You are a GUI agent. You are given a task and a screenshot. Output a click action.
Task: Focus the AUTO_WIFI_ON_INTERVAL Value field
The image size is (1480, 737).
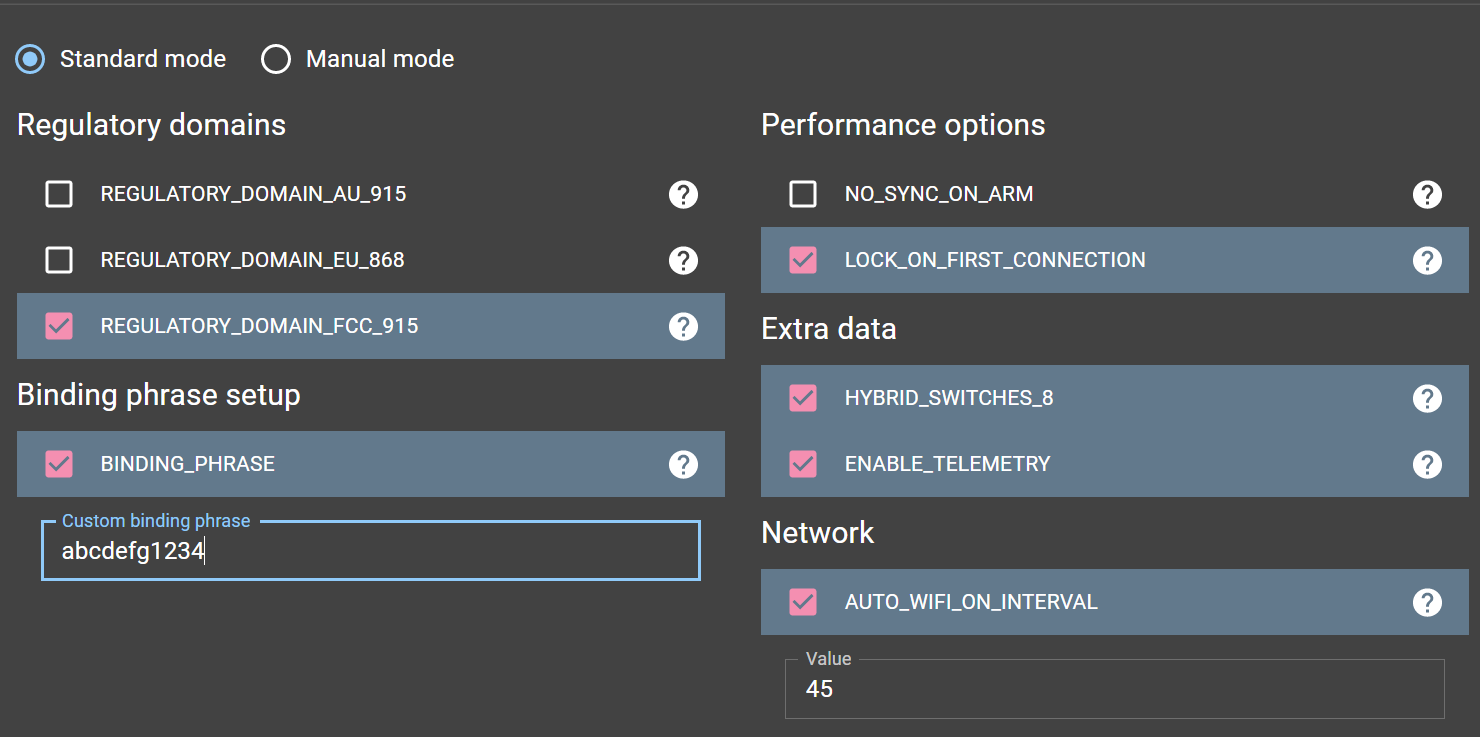1114,689
